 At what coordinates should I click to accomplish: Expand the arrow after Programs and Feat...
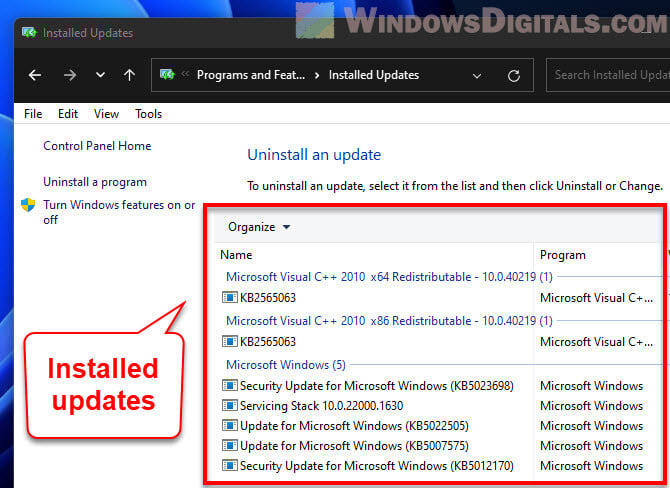coord(317,76)
